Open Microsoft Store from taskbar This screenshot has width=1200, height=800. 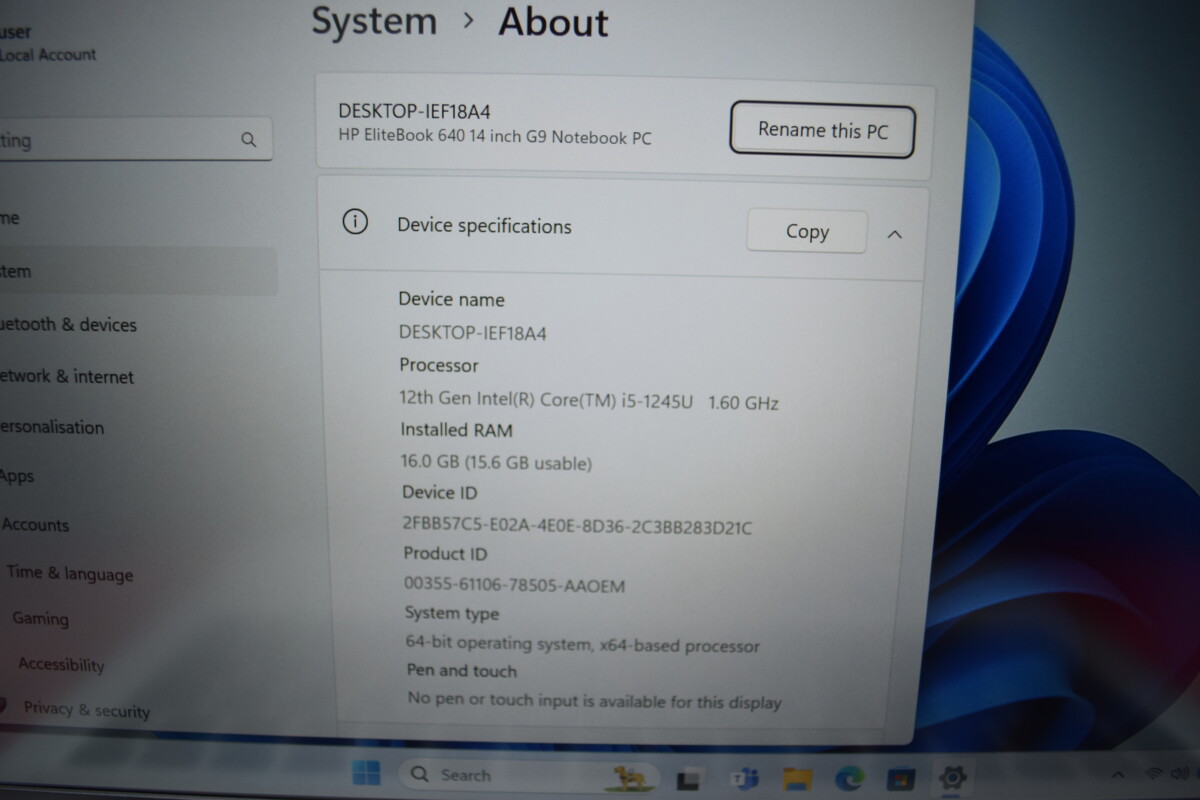901,779
